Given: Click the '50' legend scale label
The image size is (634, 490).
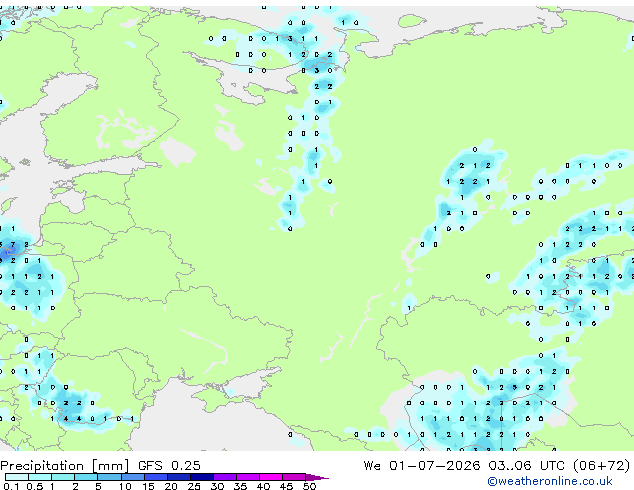Looking at the screenshot, I should [x=309, y=486].
